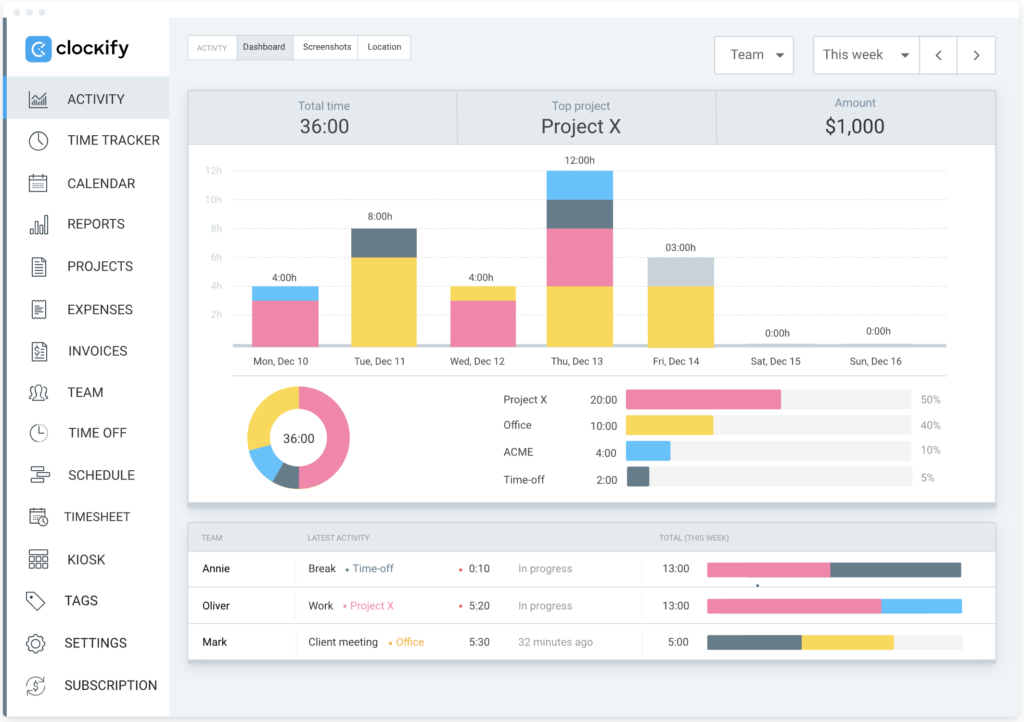Click the Invoices icon

(39, 351)
